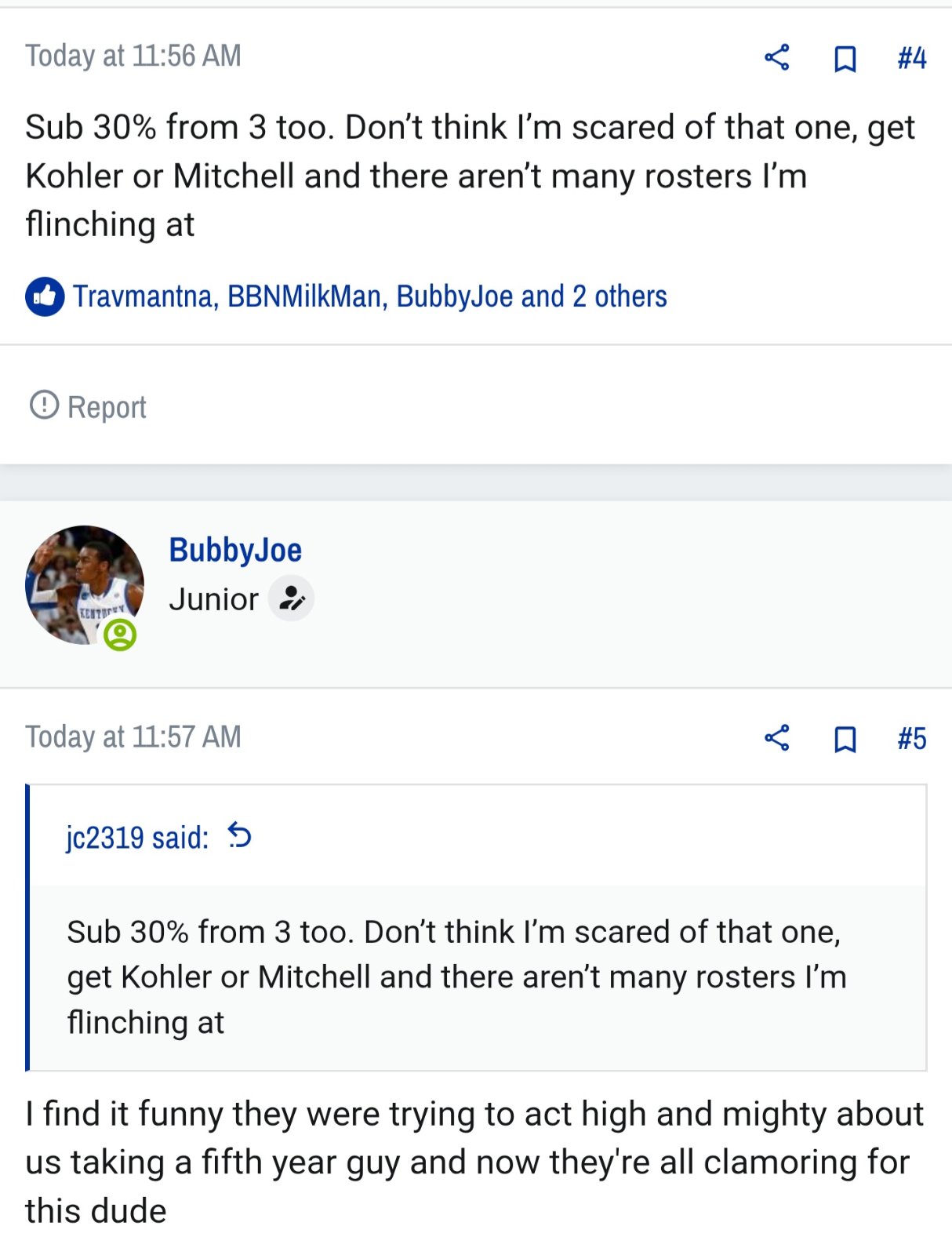
Task: Open Travmantna's profile from likes list
Action: click(144, 296)
